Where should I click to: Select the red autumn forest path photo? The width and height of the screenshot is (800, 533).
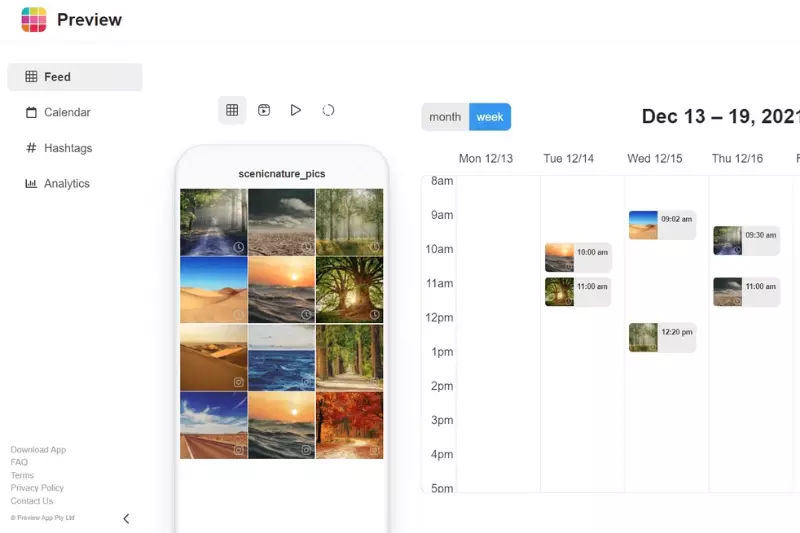[x=349, y=425]
